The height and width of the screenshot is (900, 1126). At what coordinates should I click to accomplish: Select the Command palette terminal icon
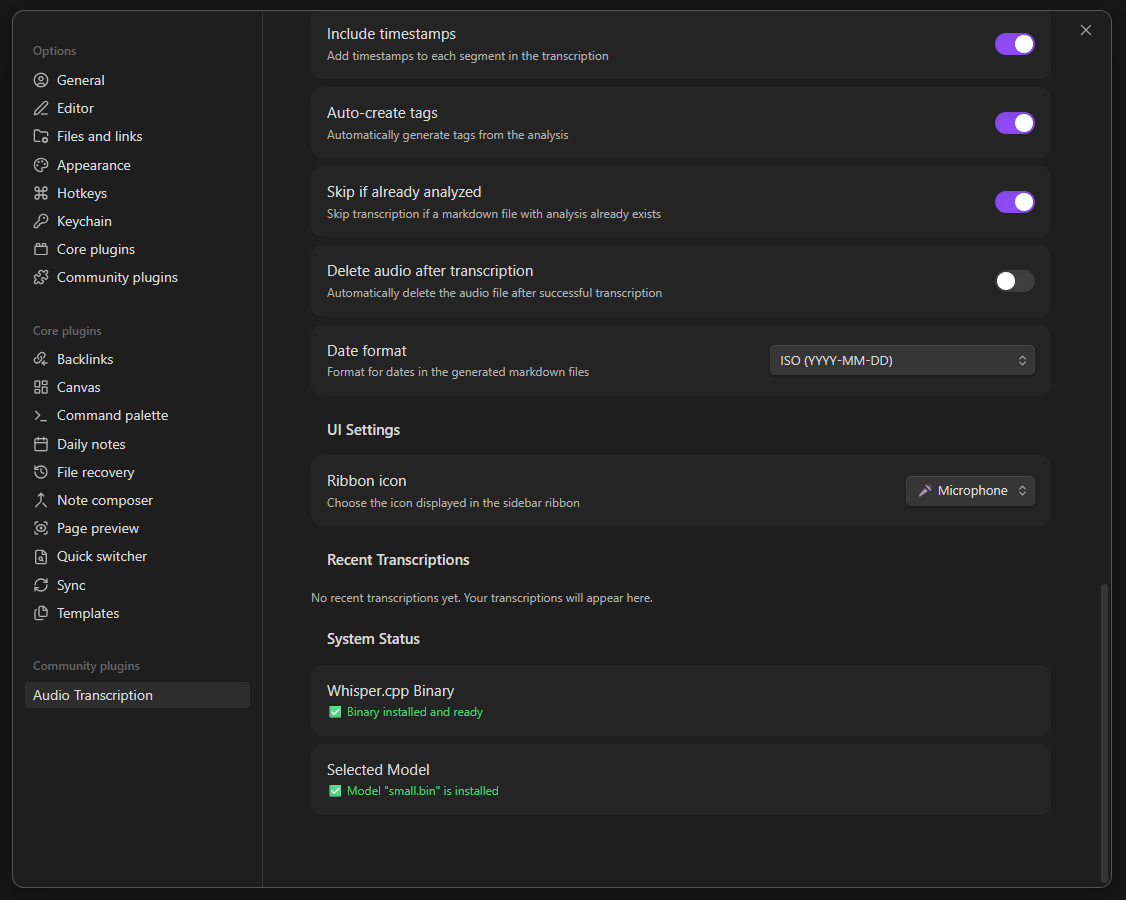[x=40, y=415]
